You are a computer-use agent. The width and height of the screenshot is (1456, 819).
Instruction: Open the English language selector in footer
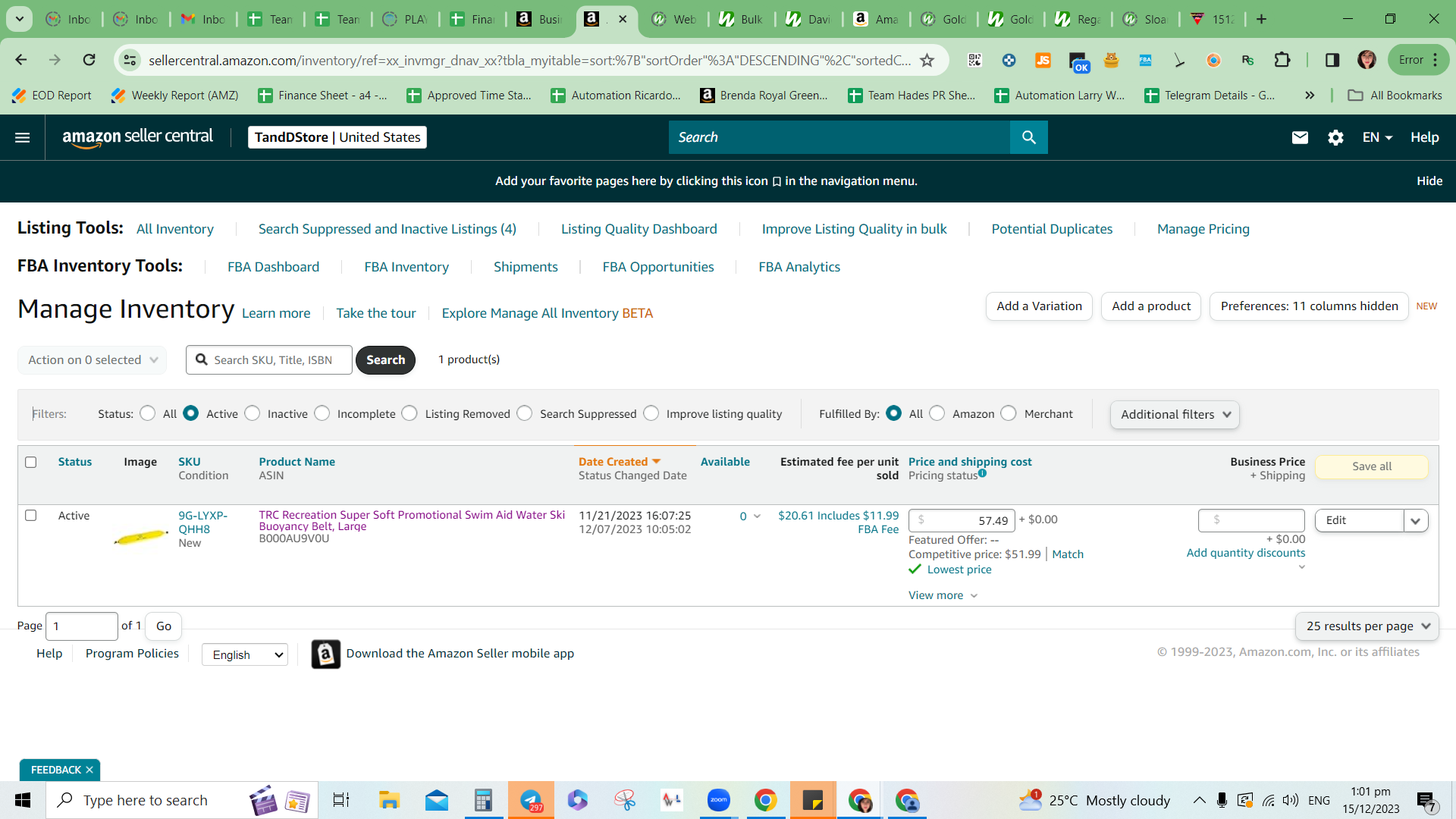pos(245,654)
